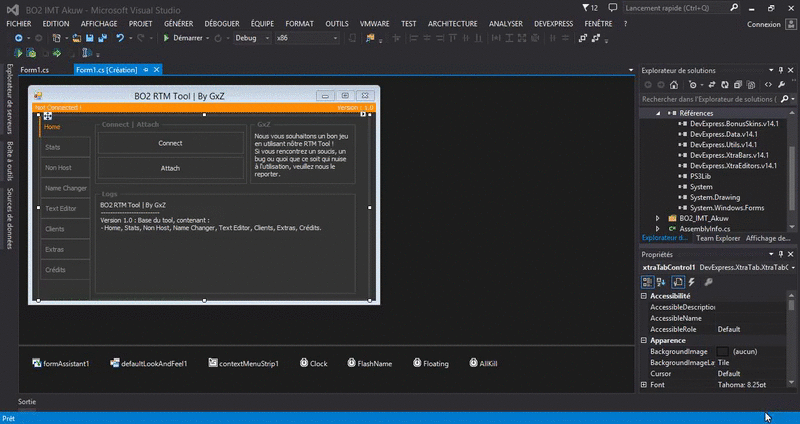Click Show All Files icon in Solution Explorer
800x424 pixels.
pyautogui.click(x=751, y=85)
